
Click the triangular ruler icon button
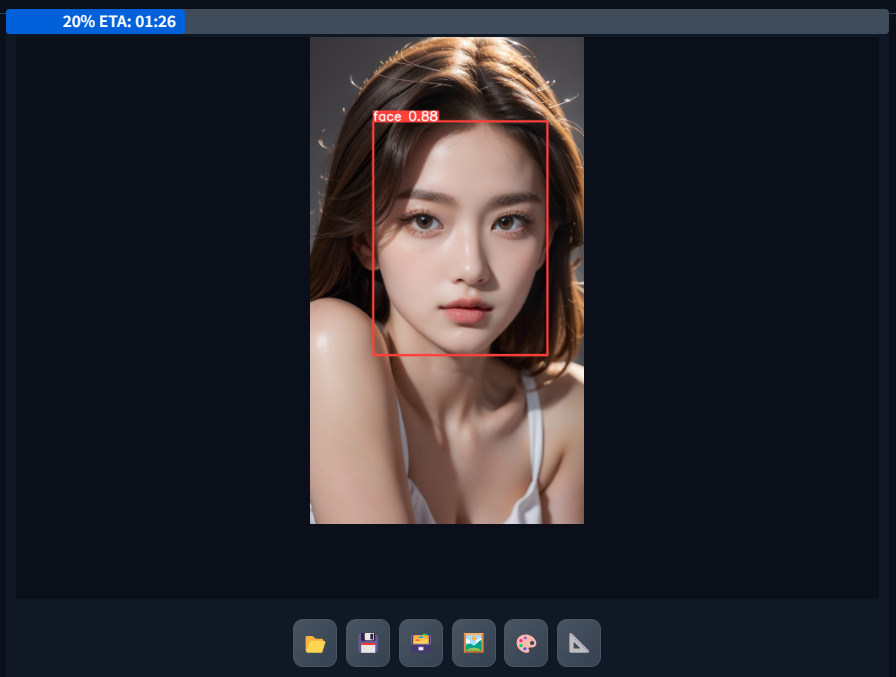coord(579,643)
